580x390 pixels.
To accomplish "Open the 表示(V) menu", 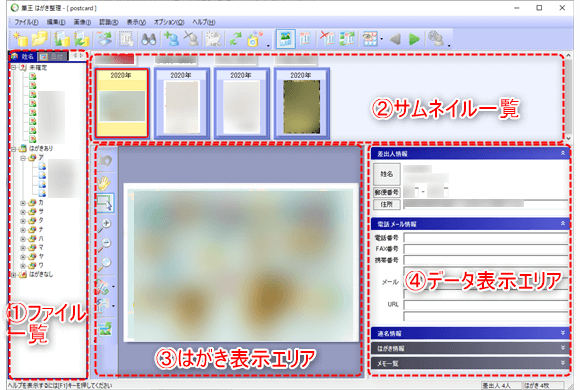I will click(x=136, y=22).
